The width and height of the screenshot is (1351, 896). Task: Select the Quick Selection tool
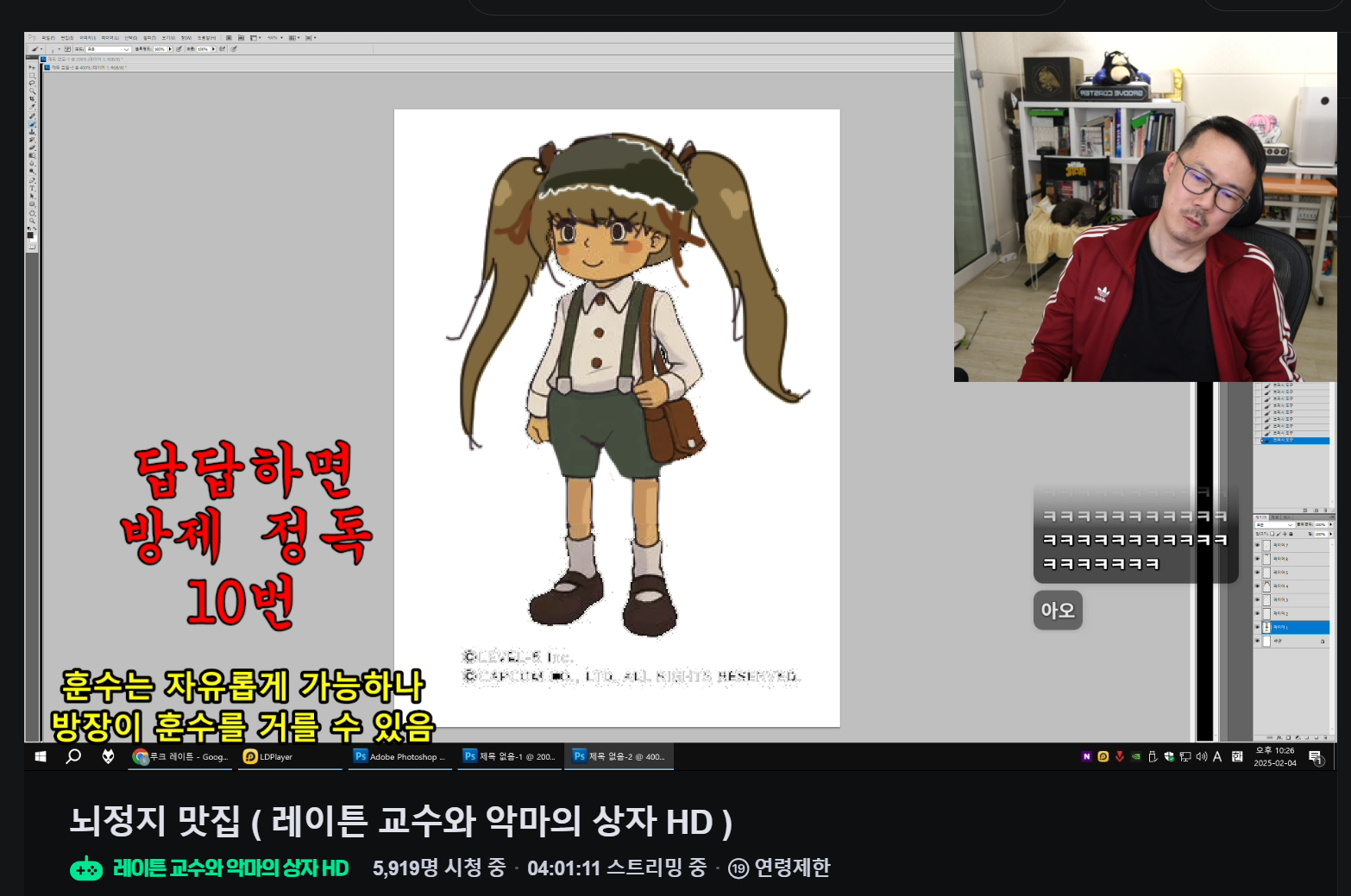point(32,91)
